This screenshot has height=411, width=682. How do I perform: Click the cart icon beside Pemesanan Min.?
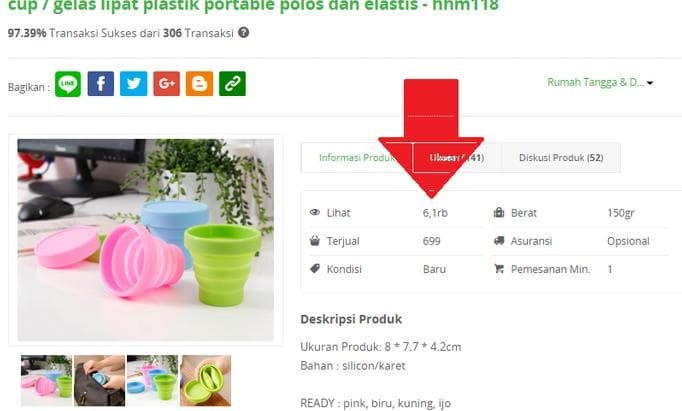tap(499, 269)
